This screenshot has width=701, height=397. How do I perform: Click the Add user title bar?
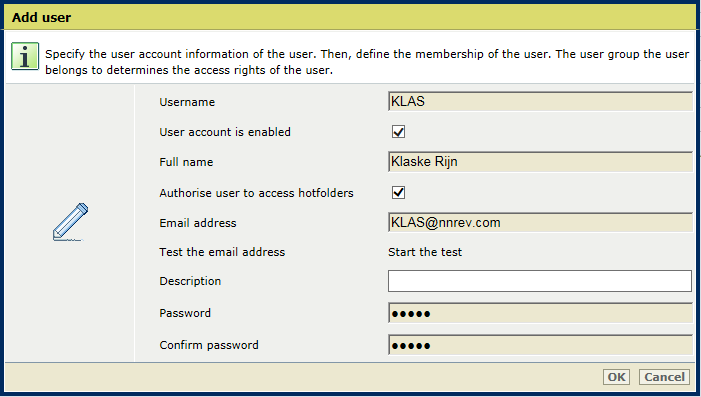coord(350,17)
